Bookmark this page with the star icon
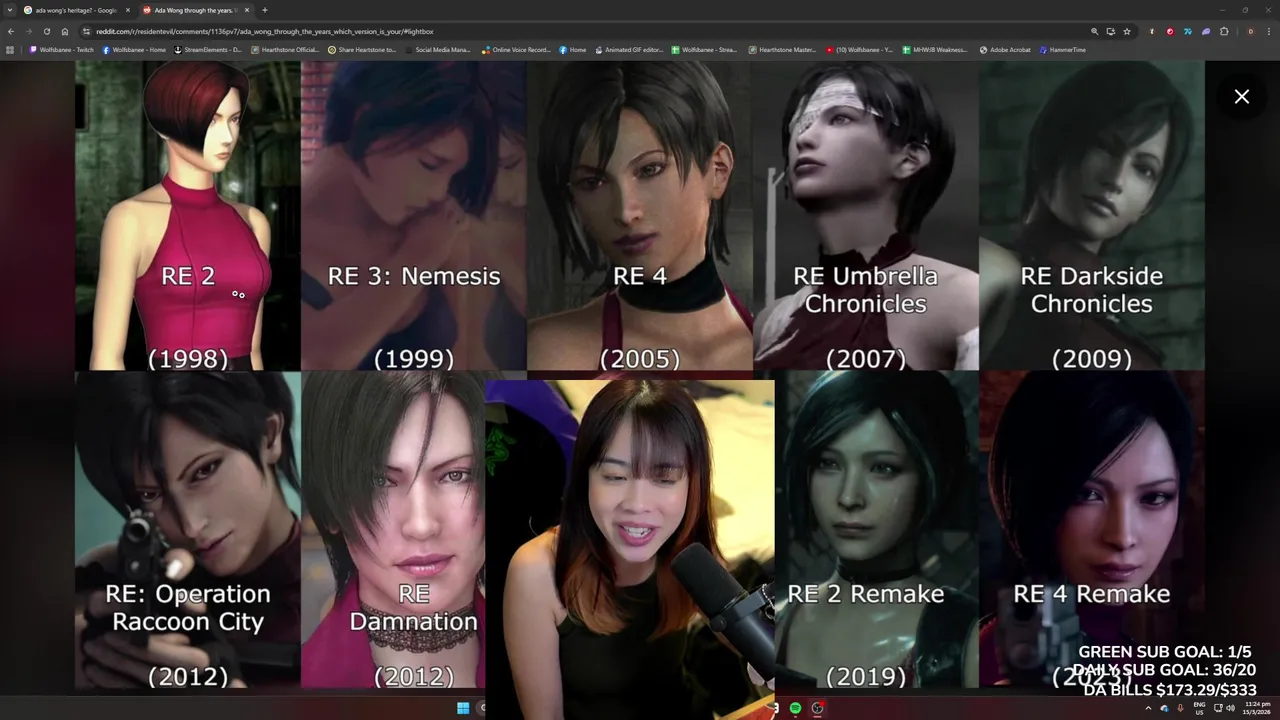 (1127, 31)
